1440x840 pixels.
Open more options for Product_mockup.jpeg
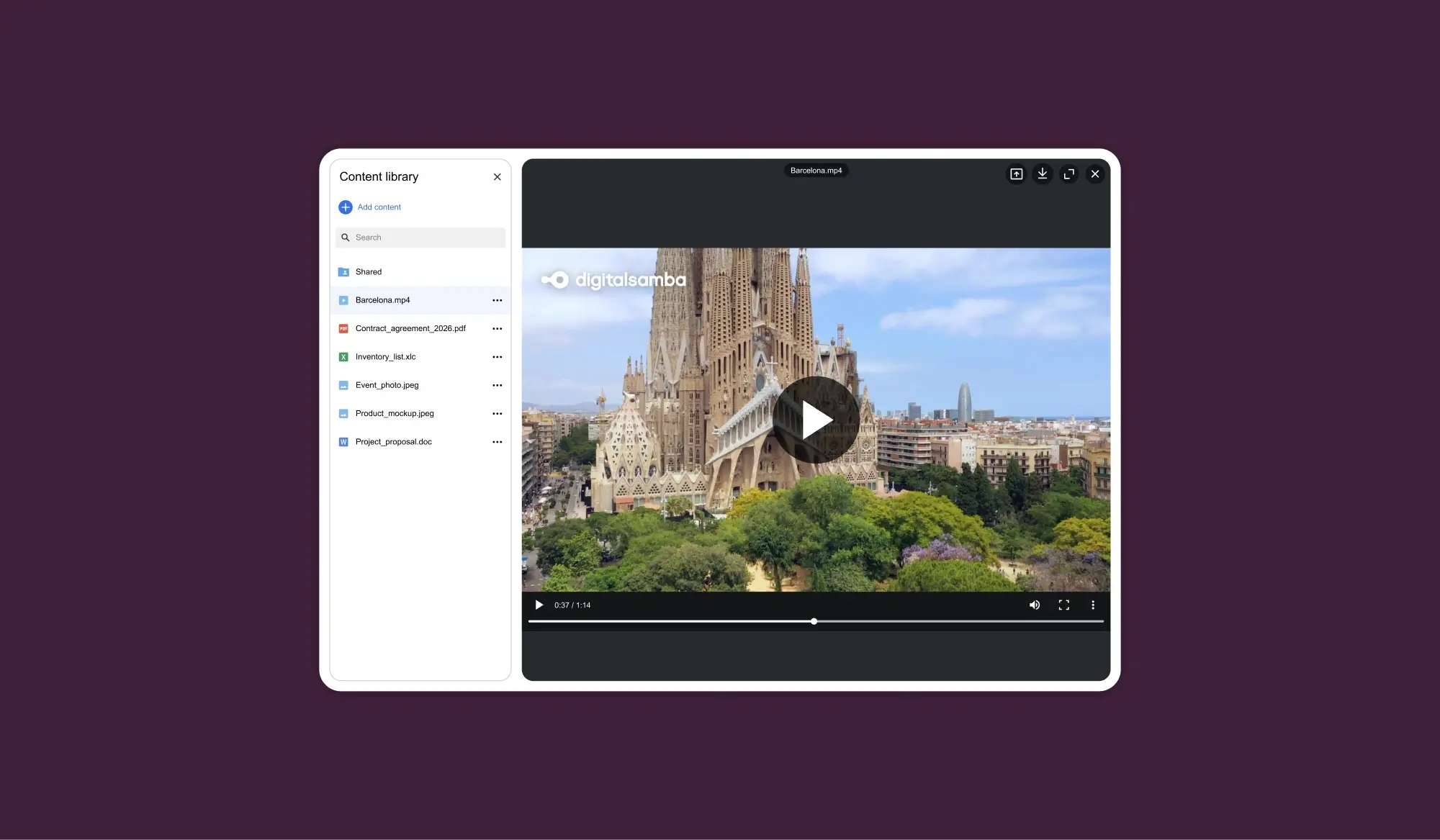point(497,414)
